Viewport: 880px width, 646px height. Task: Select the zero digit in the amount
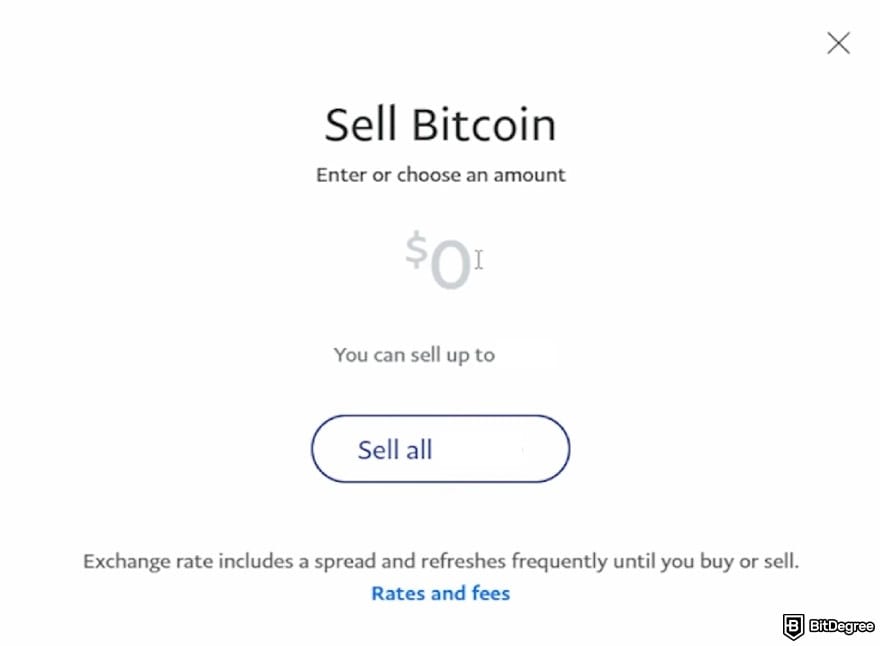450,260
